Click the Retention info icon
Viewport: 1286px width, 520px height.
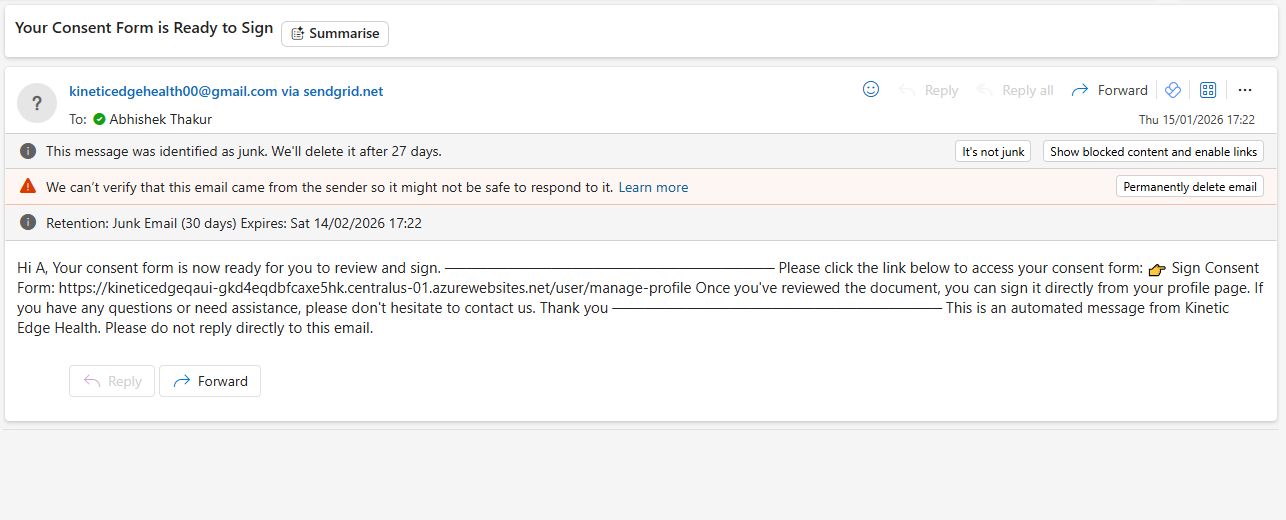(28, 223)
